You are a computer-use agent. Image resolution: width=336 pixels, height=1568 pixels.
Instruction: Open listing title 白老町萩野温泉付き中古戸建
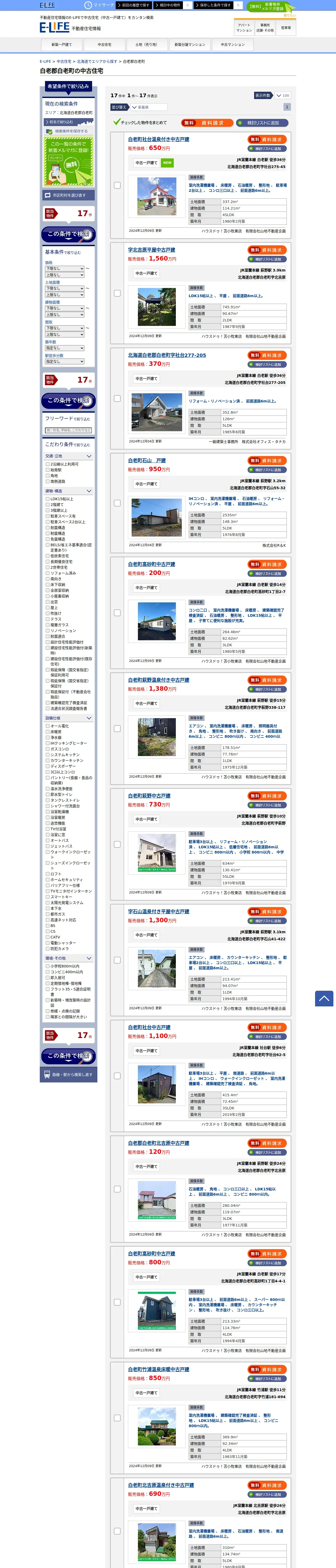click(x=159, y=680)
